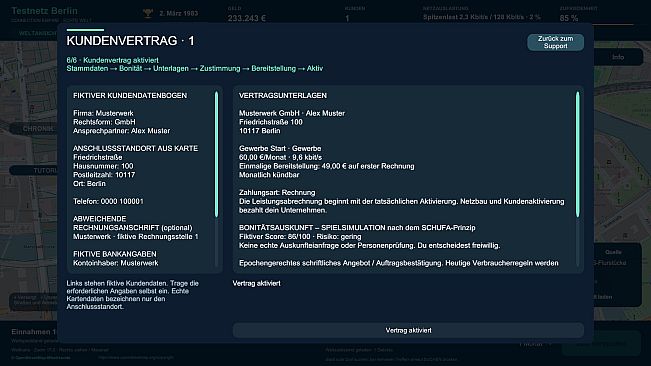Click the Vertragsunterlagen panel scrollbar
Viewport: 651px width, 366px height.
577,154
